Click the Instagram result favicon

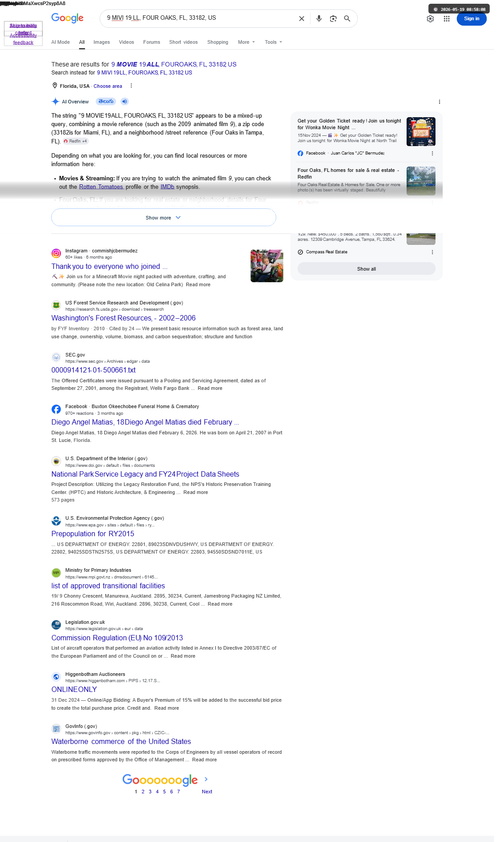coord(56,253)
